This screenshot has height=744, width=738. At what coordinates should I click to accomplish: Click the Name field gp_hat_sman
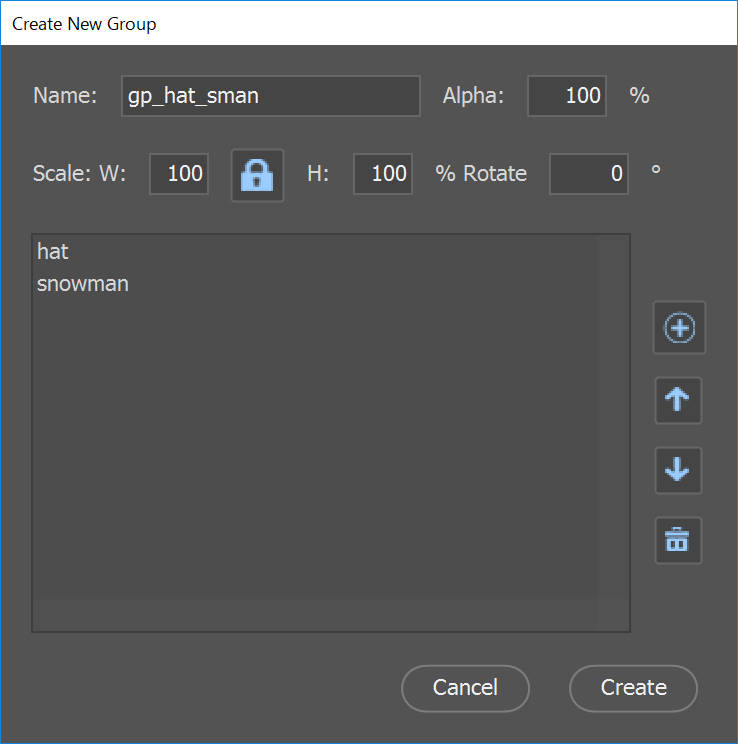point(271,96)
